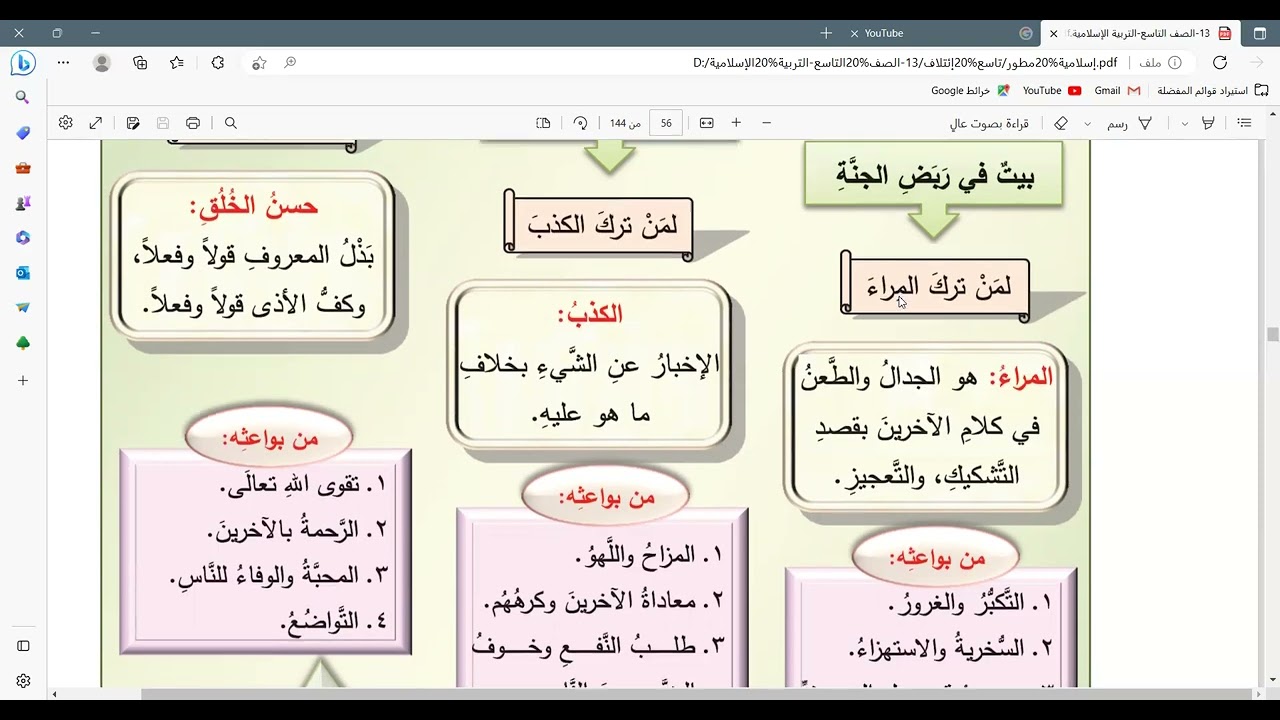This screenshot has height=720, width=1280.
Task: Fit PDF page to width
Action: (707, 123)
